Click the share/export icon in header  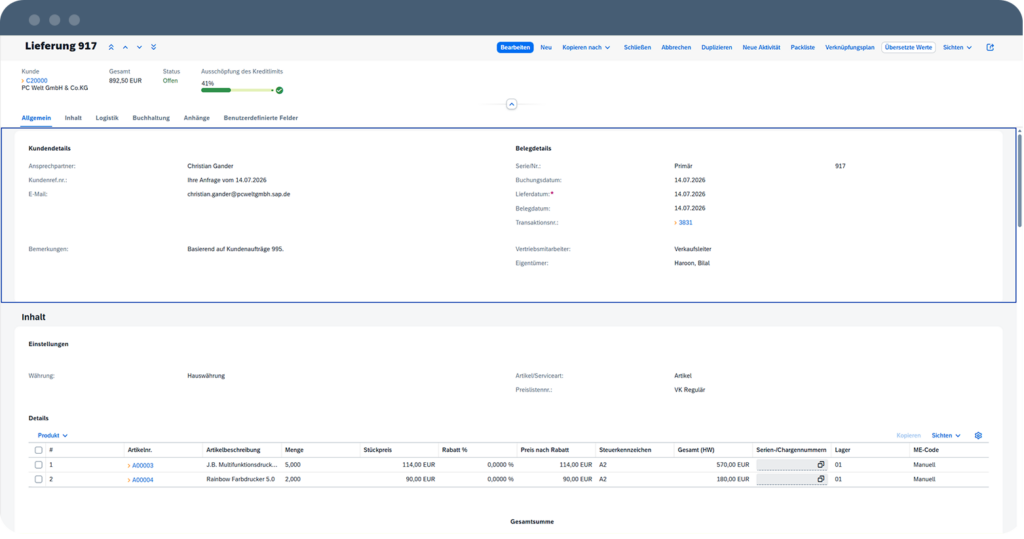click(x=990, y=47)
